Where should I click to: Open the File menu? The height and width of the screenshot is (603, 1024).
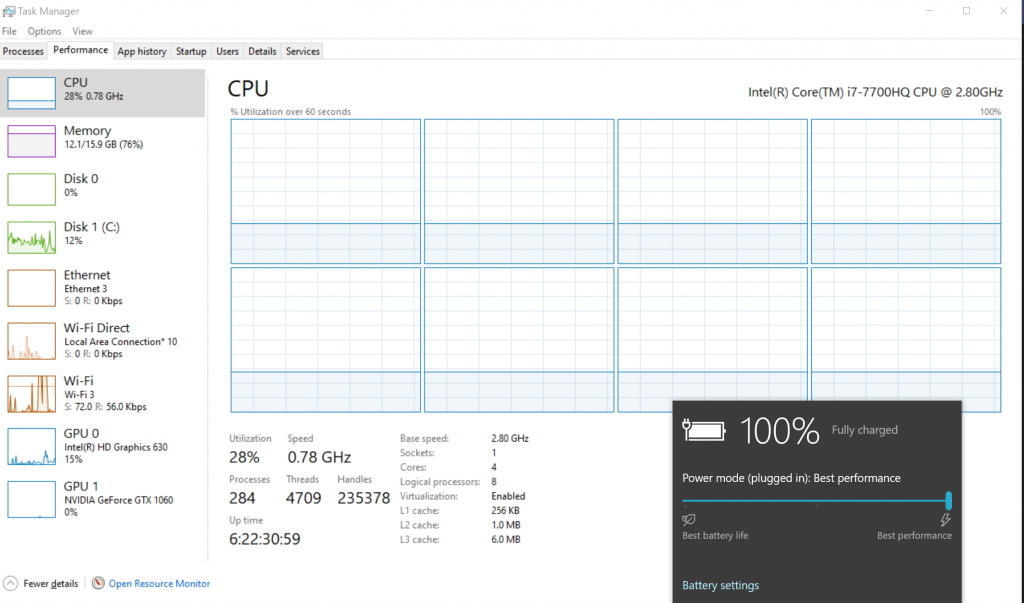pyautogui.click(x=9, y=31)
